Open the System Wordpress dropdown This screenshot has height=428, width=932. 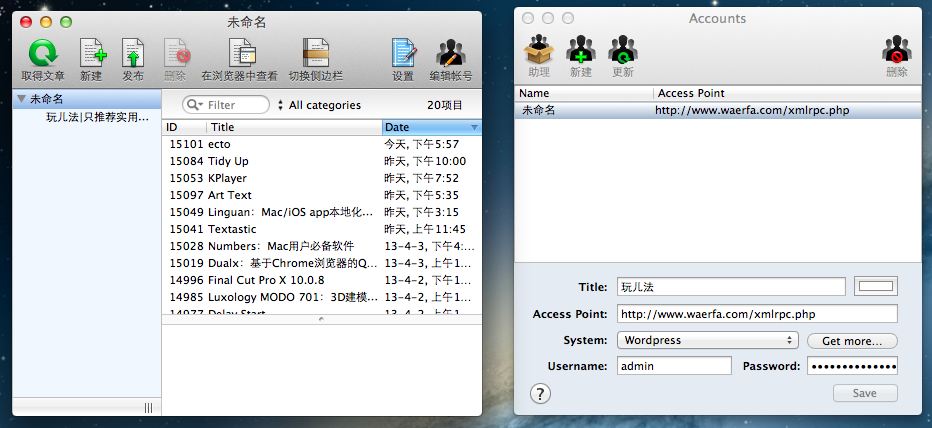[707, 341]
